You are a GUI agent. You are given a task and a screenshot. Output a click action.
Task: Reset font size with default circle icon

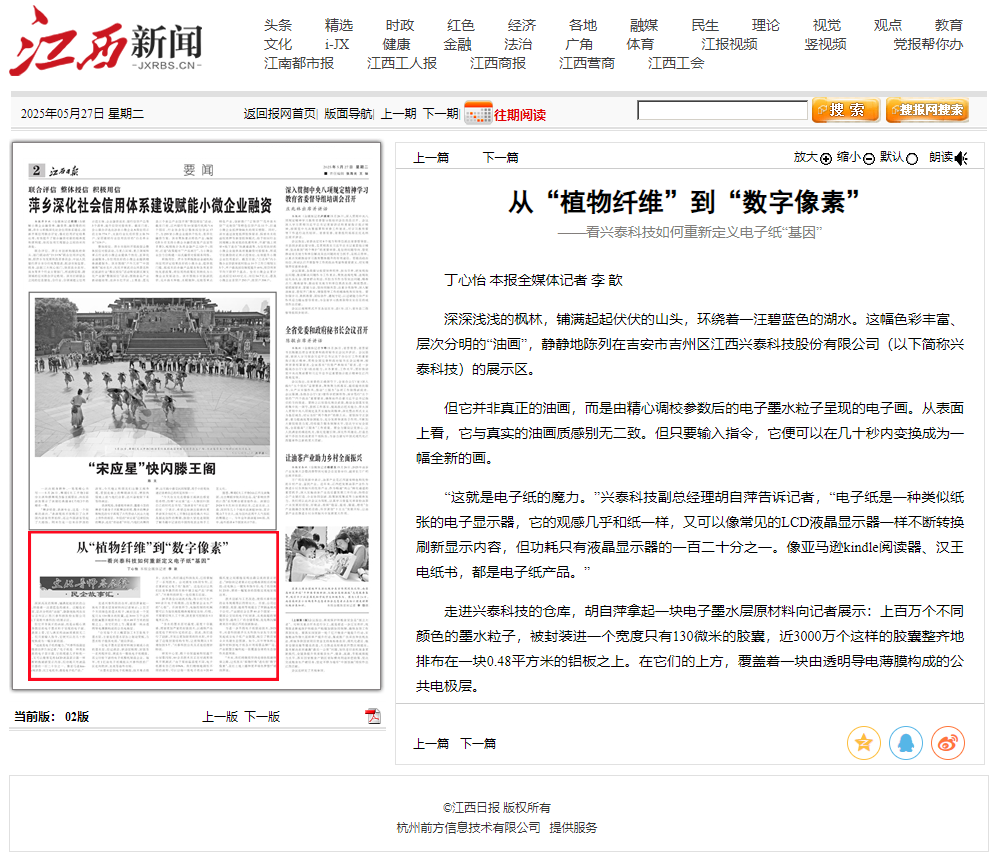point(911,158)
